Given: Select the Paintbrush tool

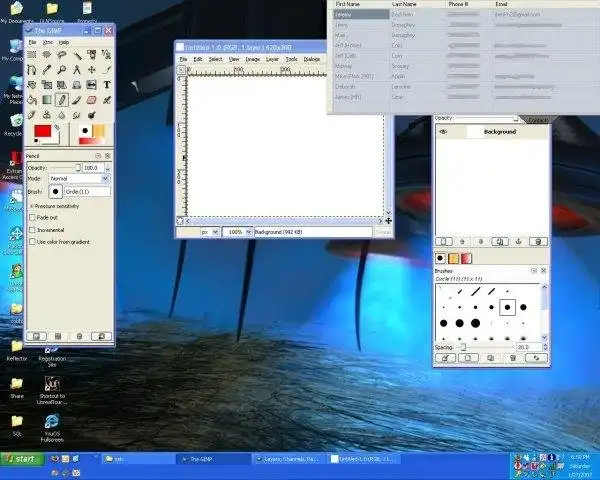Looking at the screenshot, I should click(x=77, y=100).
